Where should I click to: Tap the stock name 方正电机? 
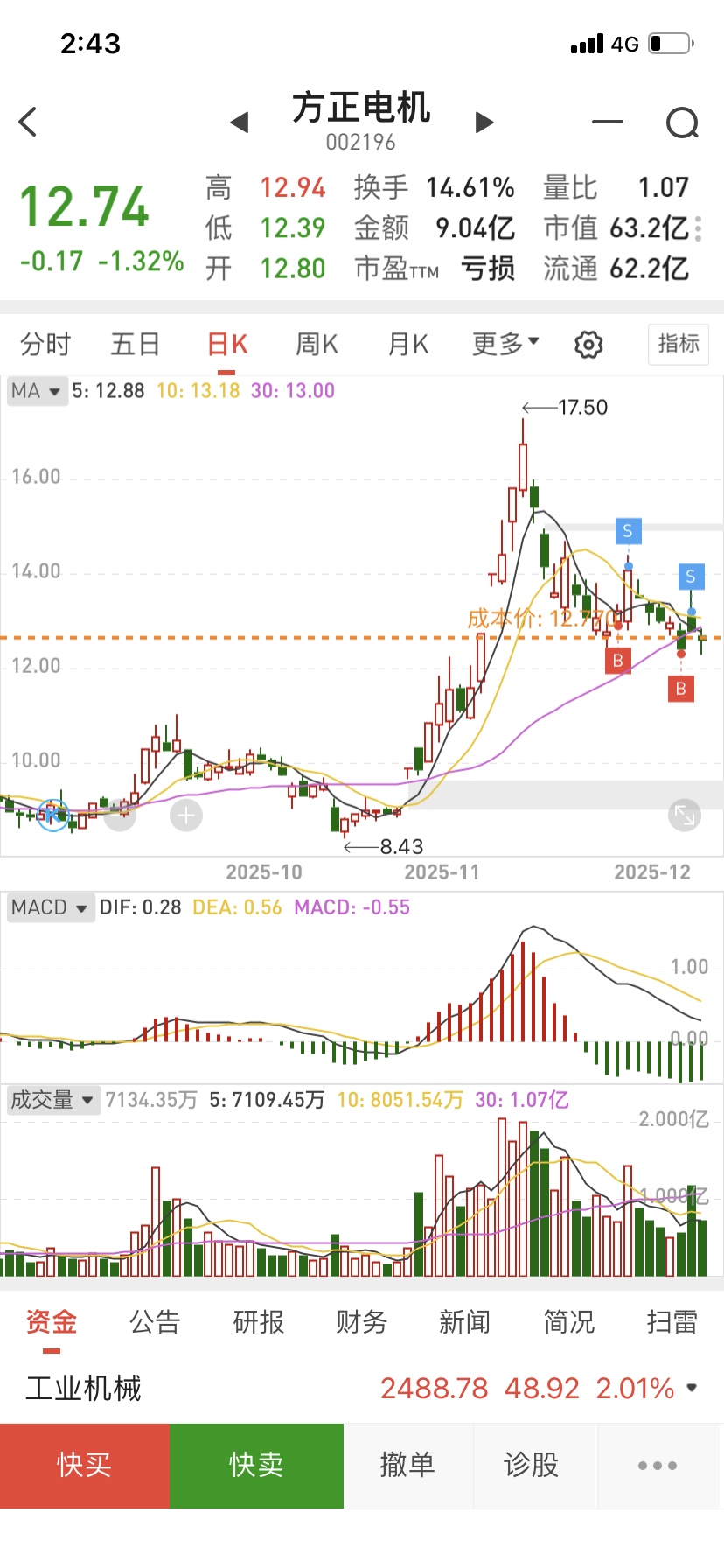[361, 108]
